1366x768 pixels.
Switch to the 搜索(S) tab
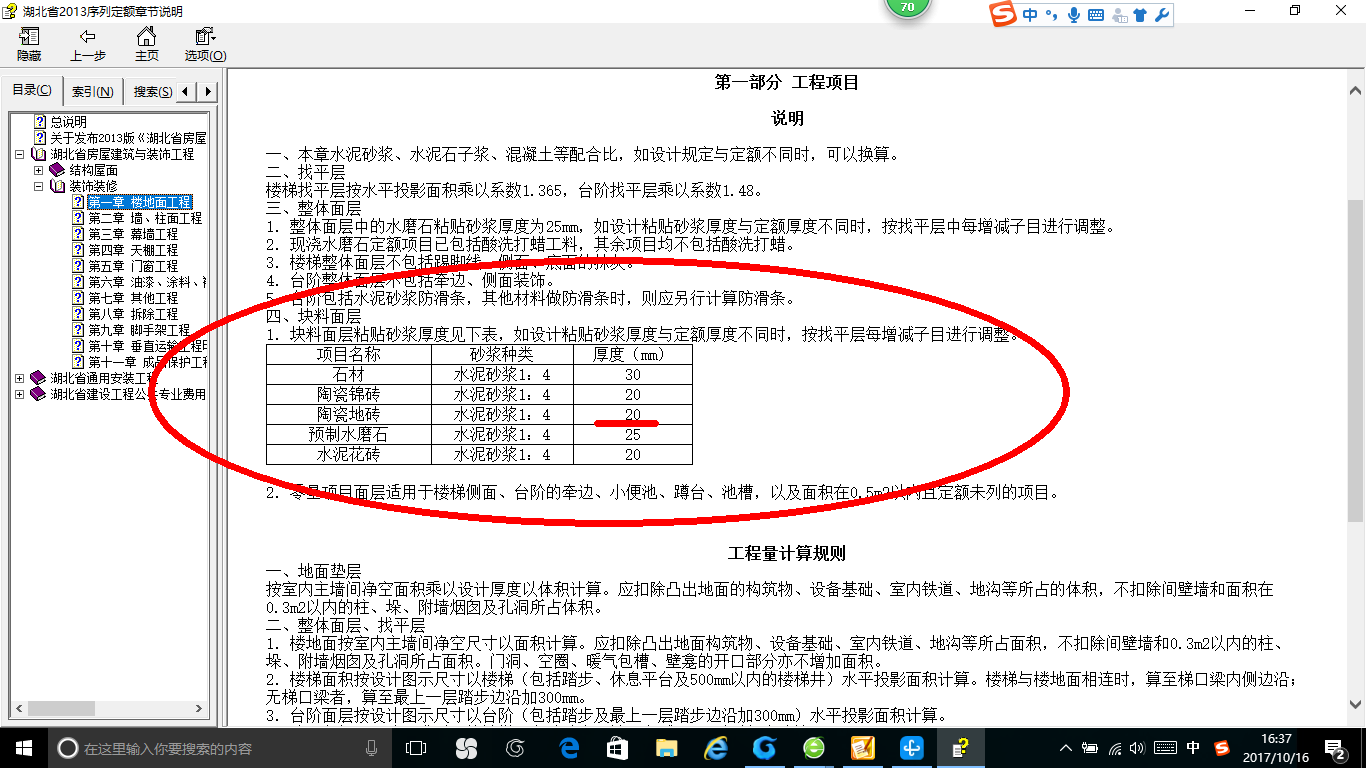point(152,92)
